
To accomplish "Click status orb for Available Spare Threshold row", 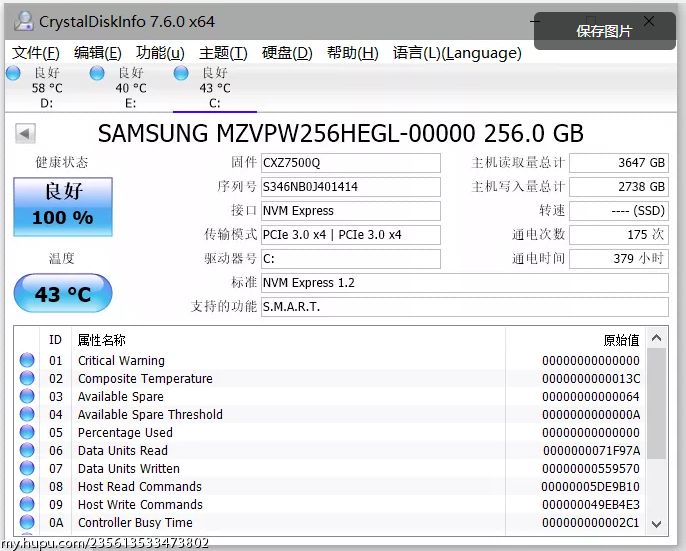I will pyautogui.click(x=27, y=414).
